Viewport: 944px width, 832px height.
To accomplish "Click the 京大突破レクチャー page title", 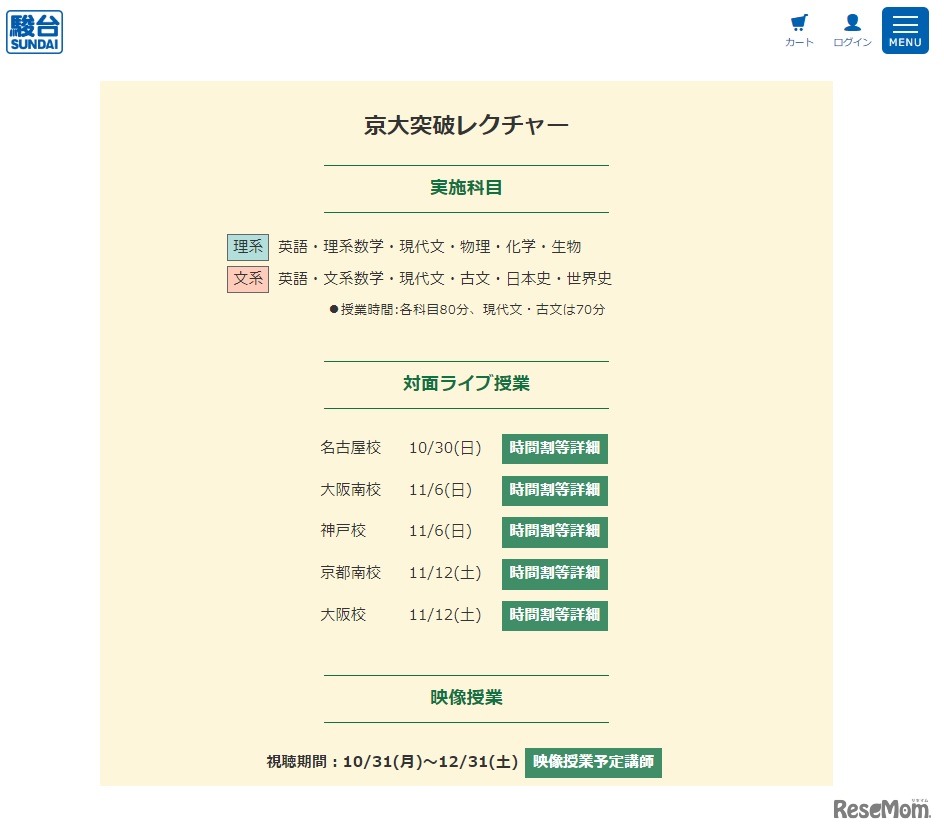I will pos(466,124).
